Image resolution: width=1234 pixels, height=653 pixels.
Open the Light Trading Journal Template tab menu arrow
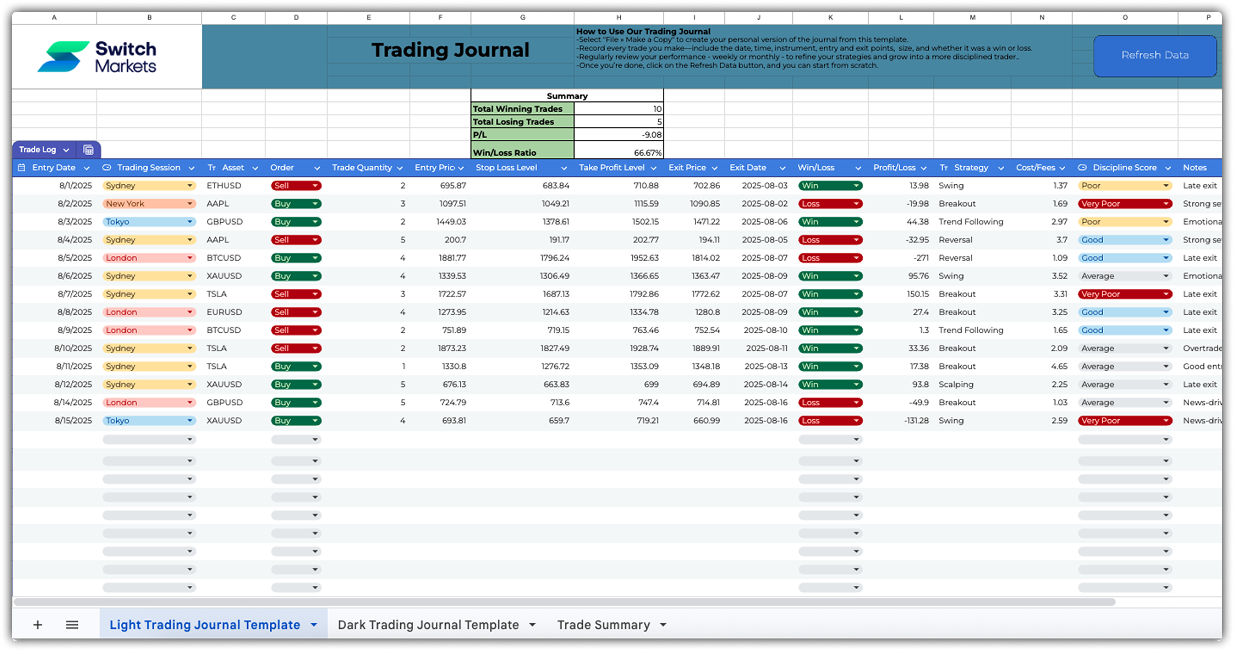(314, 625)
